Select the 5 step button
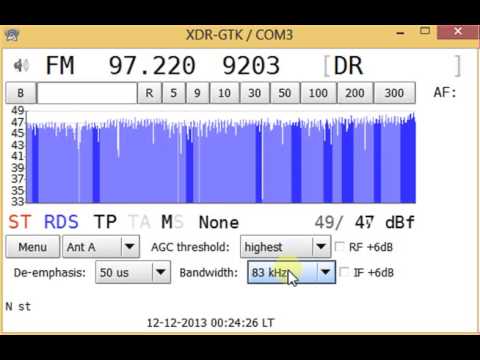 click(x=173, y=93)
